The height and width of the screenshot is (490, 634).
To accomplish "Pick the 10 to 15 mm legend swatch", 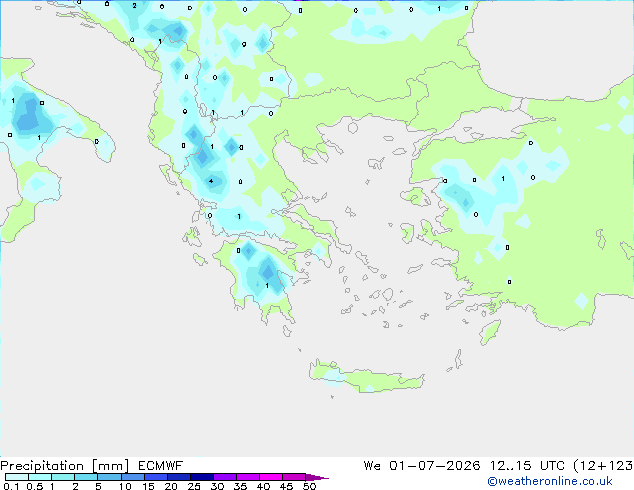I will (x=133, y=477).
